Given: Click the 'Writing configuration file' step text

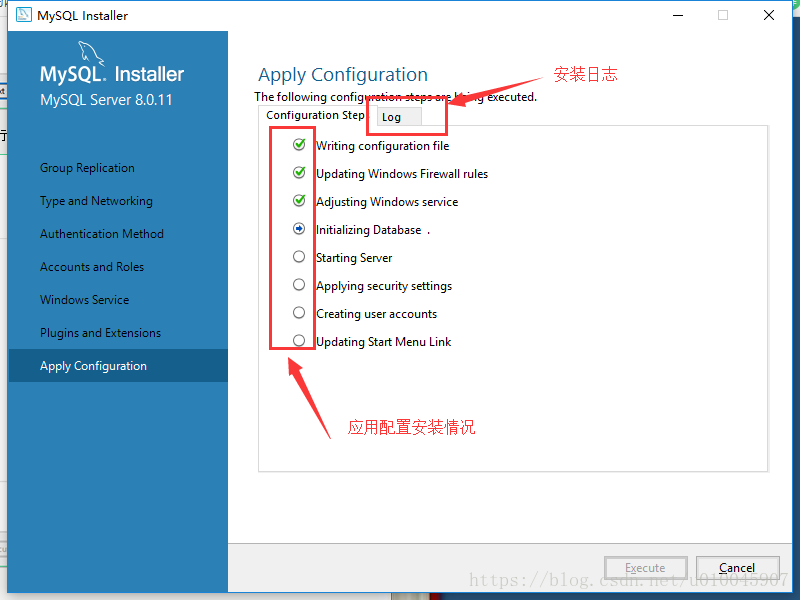Looking at the screenshot, I should pos(383,146).
